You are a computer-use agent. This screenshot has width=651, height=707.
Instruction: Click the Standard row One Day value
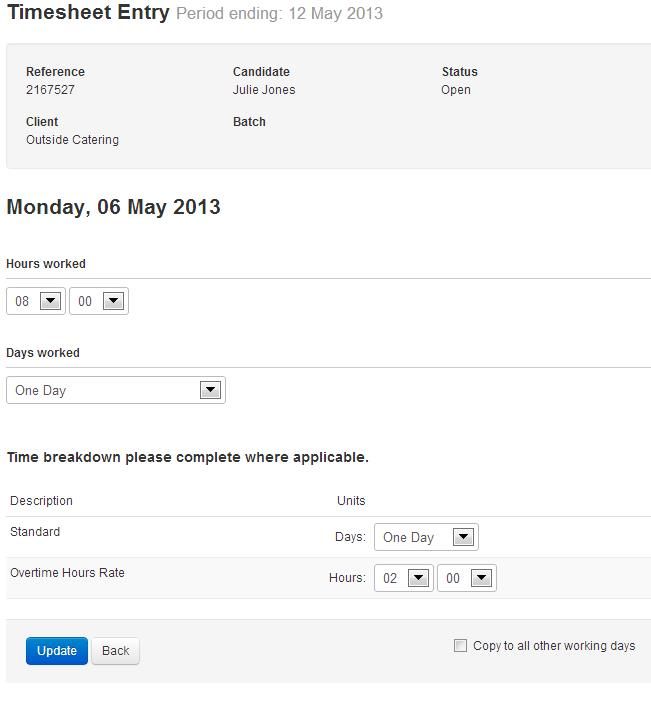pyautogui.click(x=408, y=537)
